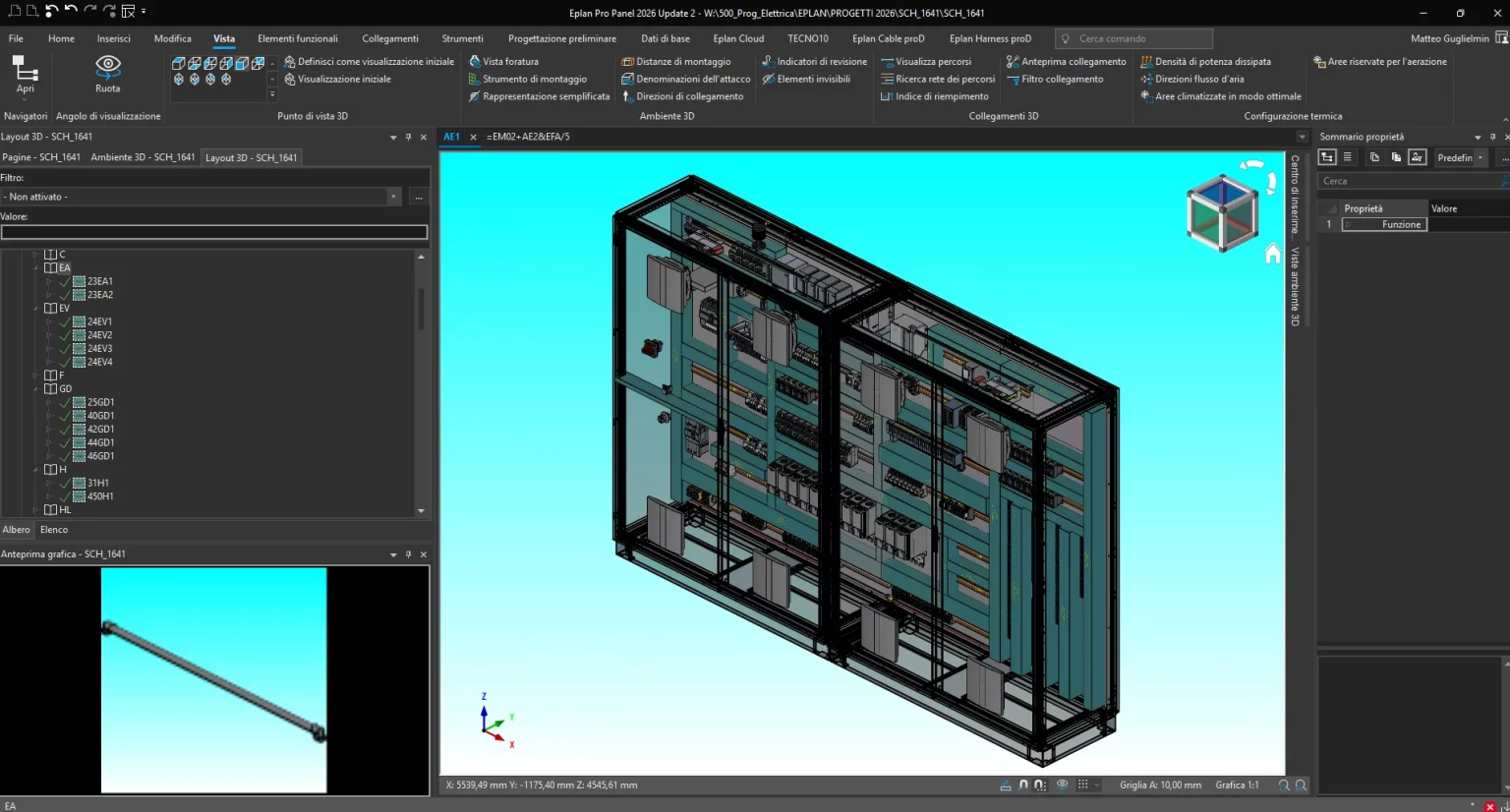The width and height of the screenshot is (1510, 812).
Task: Click the Valore input field
Action: [x=214, y=232]
